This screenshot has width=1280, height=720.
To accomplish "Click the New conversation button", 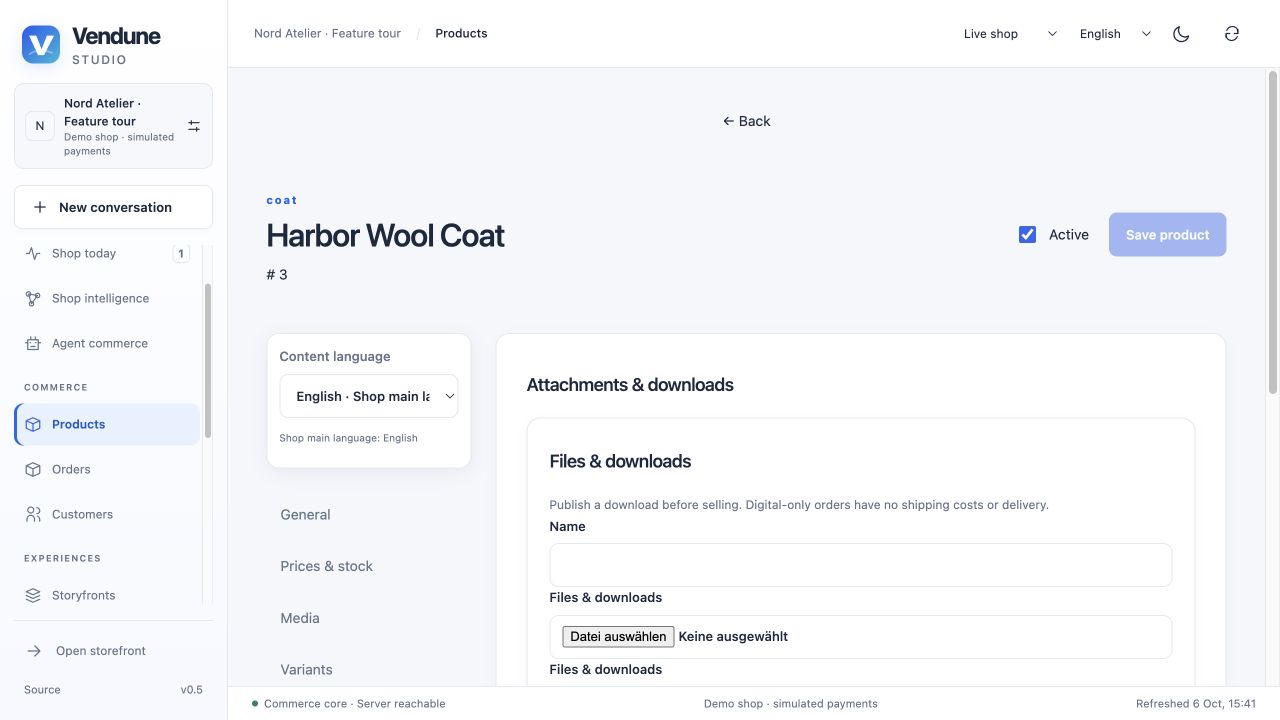I will click(113, 207).
